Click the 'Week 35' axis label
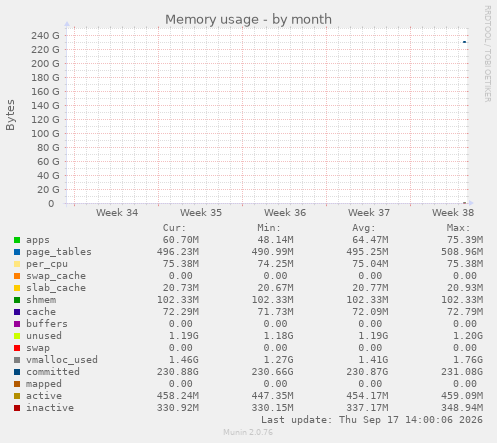 pyautogui.click(x=201, y=213)
